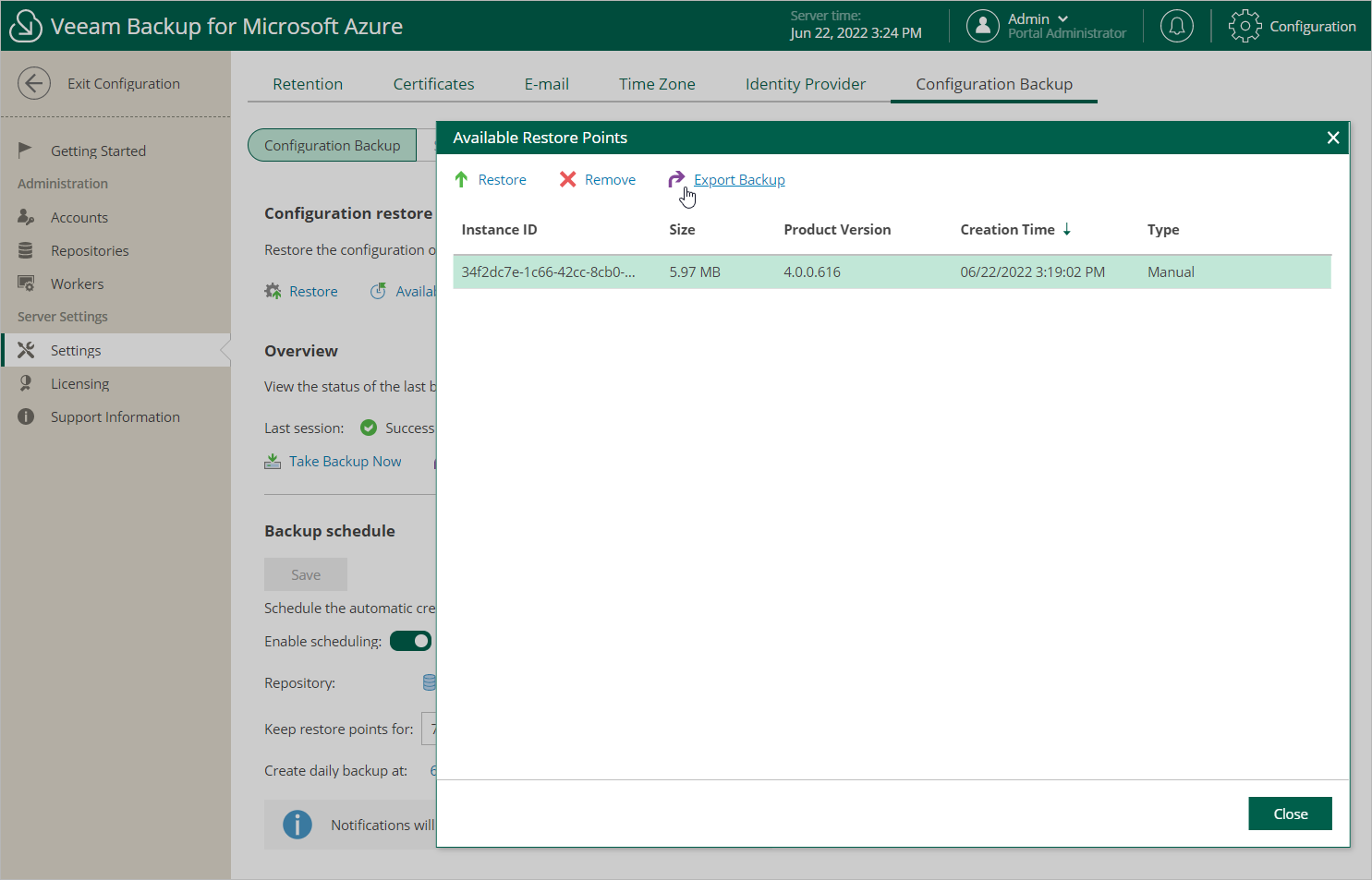Click Exit Configuration label
1372x880 pixels.
[x=123, y=83]
